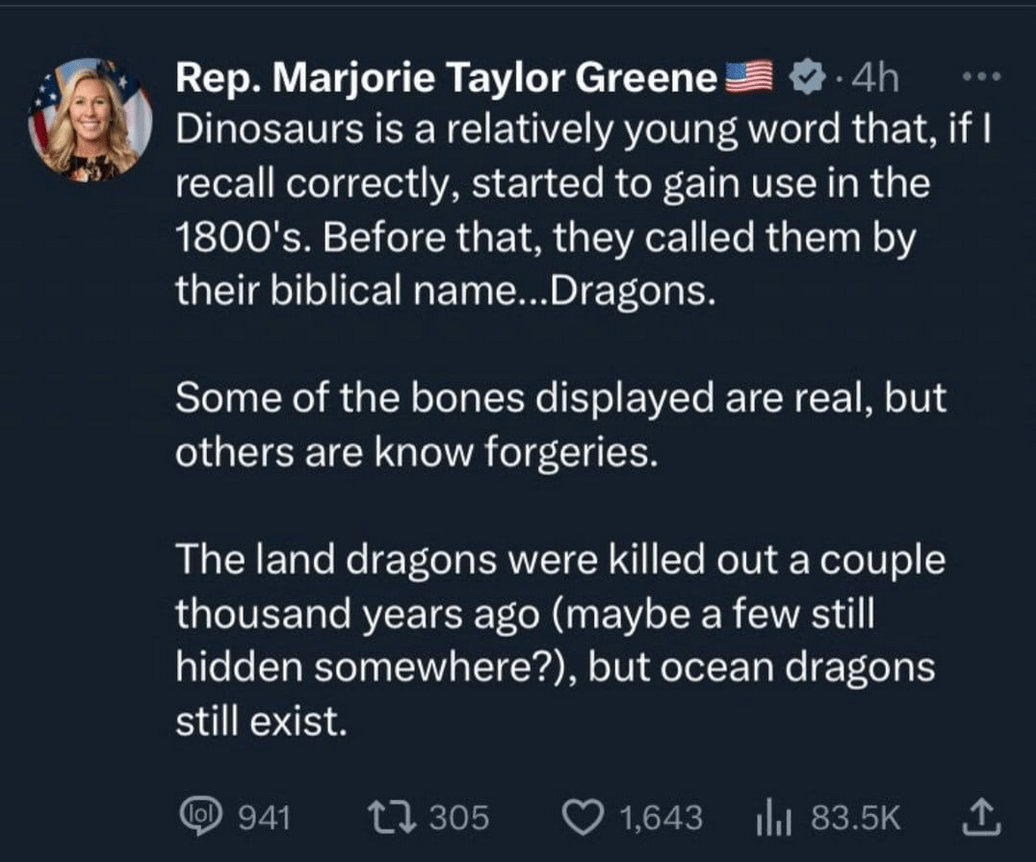Screen dimensions: 1036x862
Task: Click the 83.5K views count
Action: [855, 818]
